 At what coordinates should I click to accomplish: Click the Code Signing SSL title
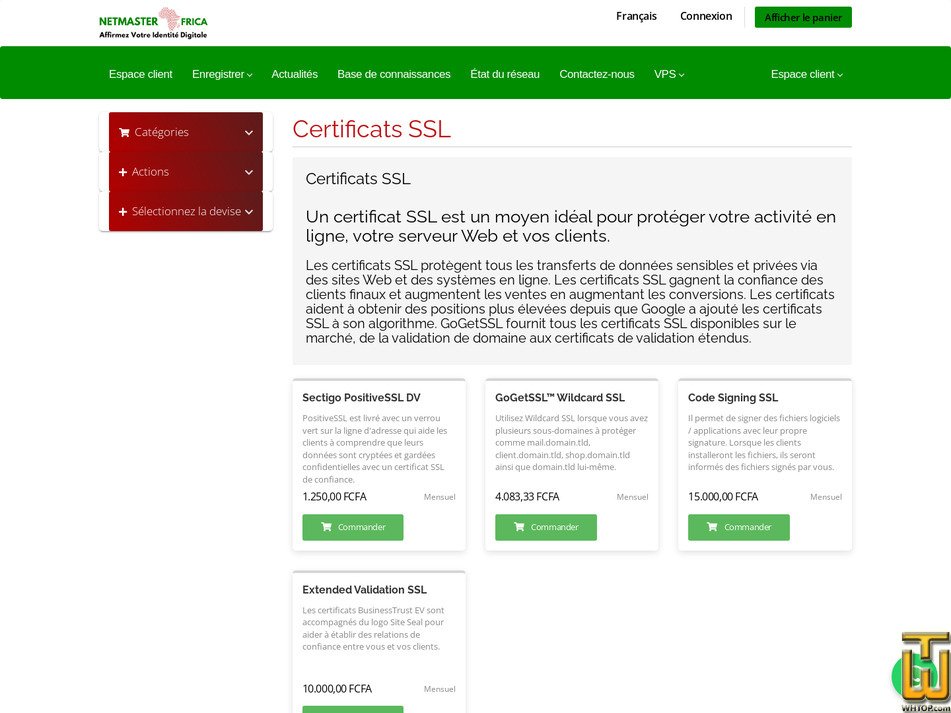733,398
